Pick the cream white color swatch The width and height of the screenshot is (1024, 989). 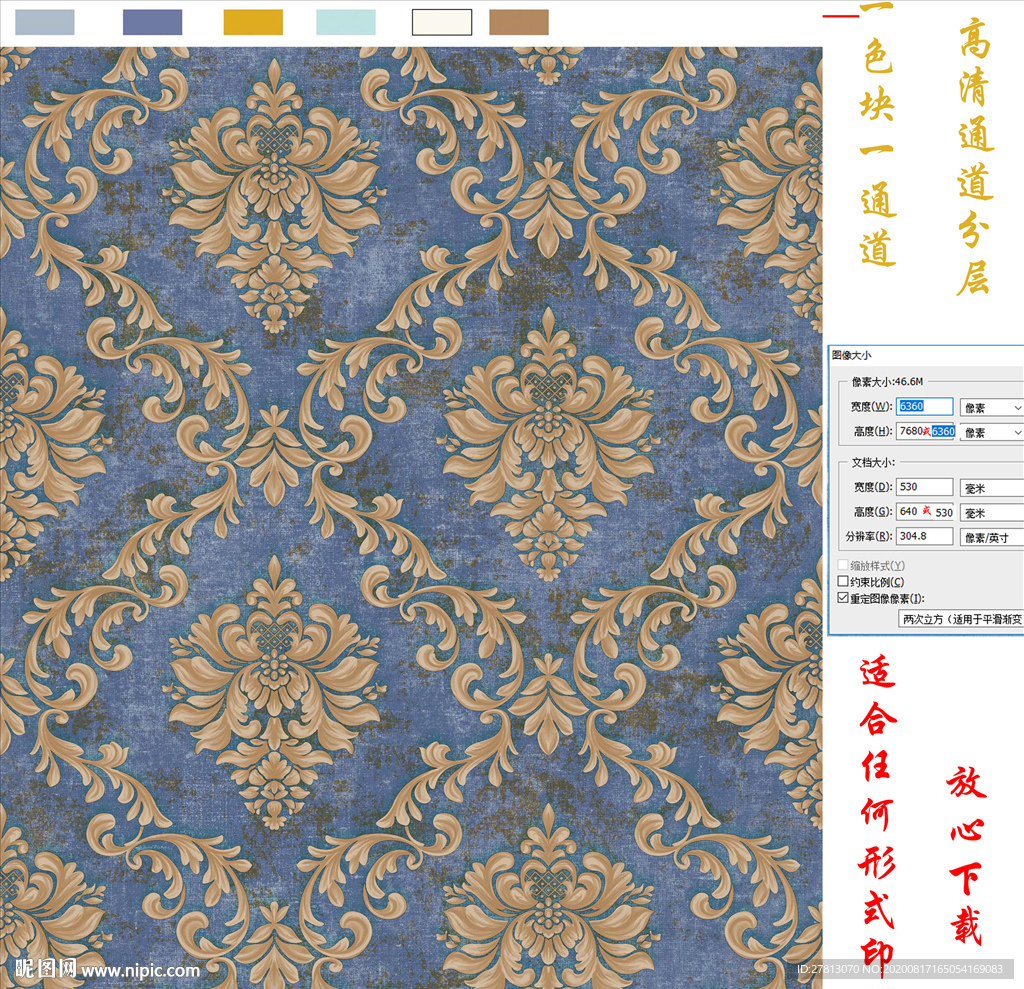(x=441, y=22)
